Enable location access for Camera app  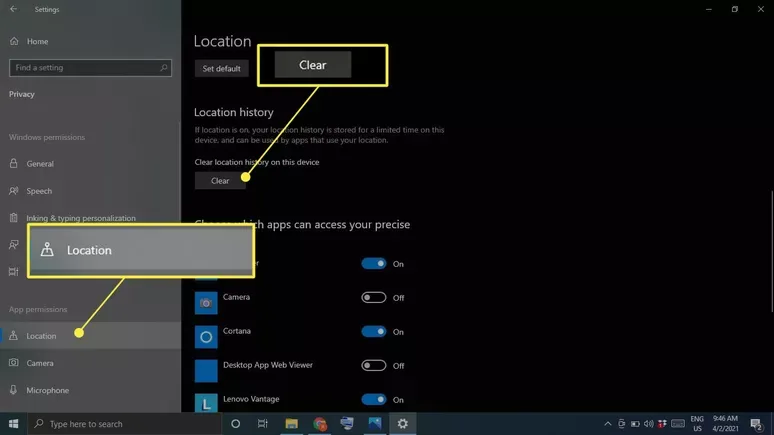click(x=374, y=298)
